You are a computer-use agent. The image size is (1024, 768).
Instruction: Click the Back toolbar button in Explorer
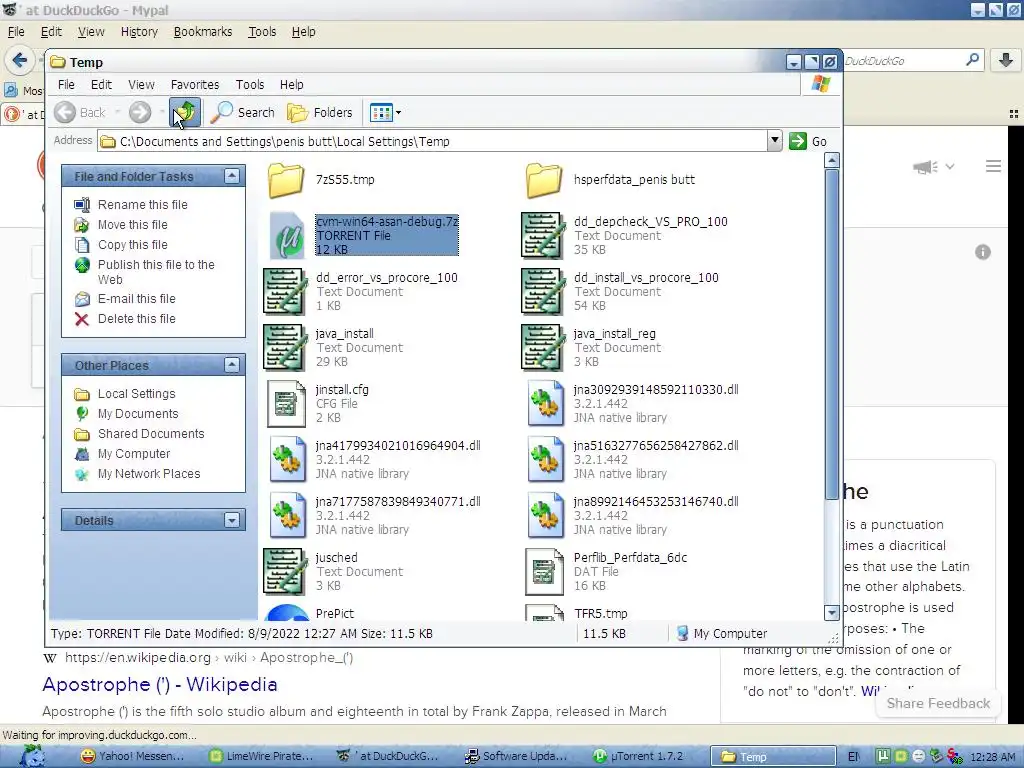[x=80, y=112]
